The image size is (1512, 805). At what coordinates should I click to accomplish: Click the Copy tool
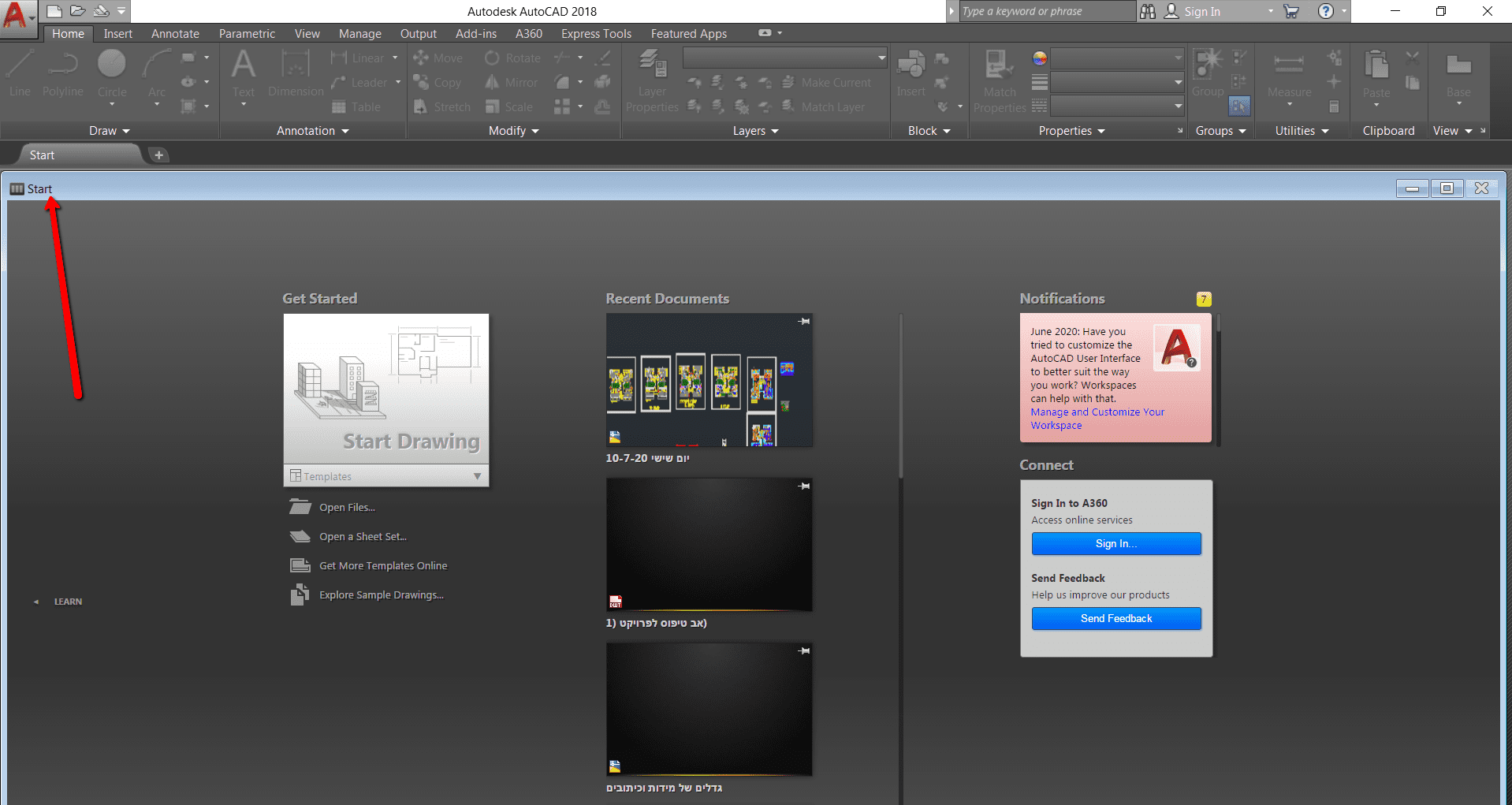coord(438,83)
